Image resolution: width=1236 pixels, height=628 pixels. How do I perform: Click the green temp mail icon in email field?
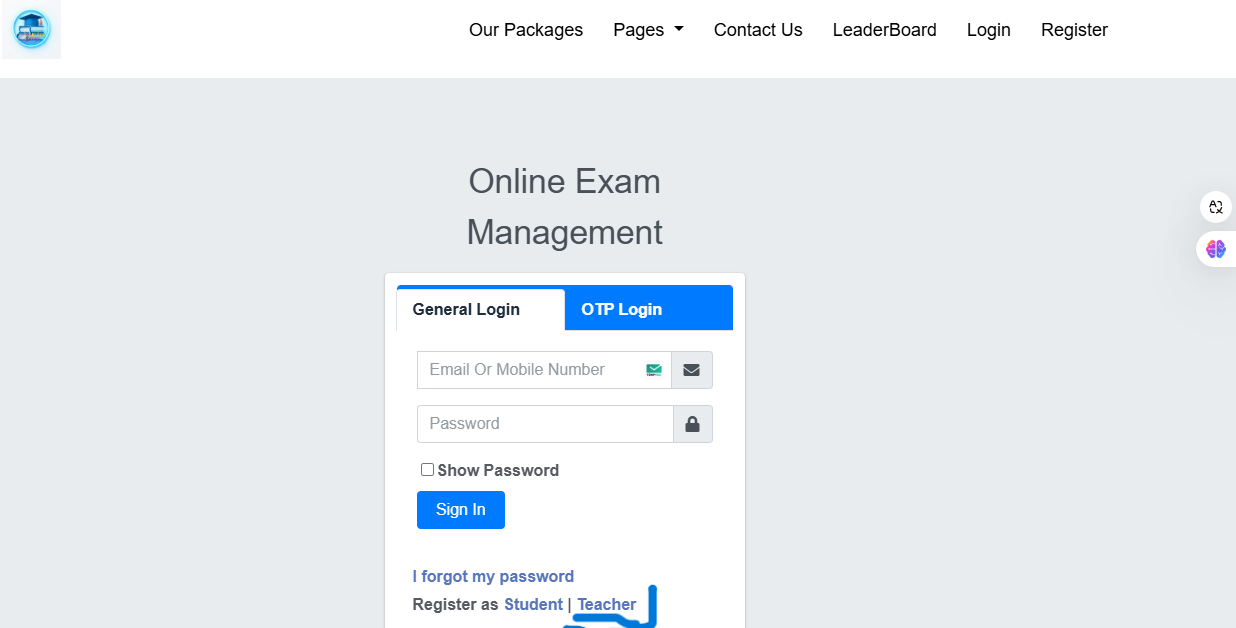654,370
